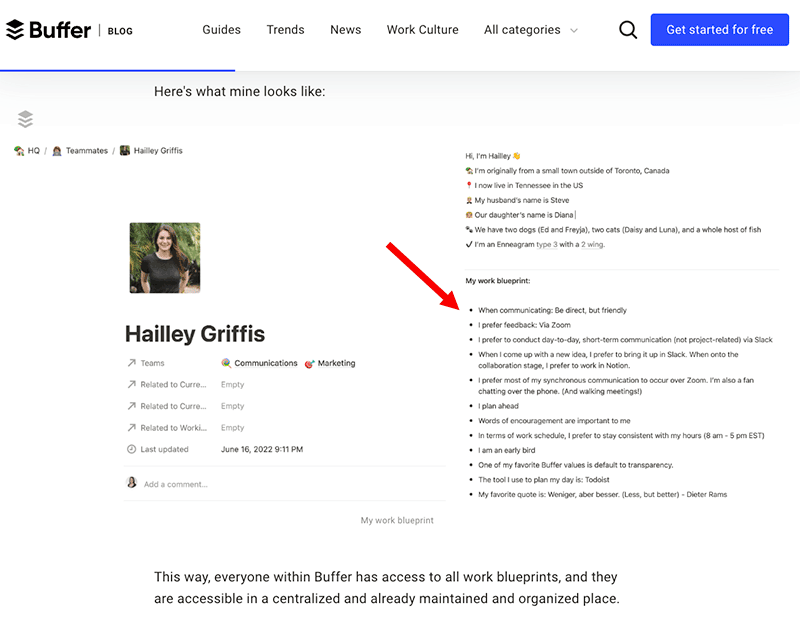Click paragraph starting This way, everyone within Buffer

coord(387,587)
